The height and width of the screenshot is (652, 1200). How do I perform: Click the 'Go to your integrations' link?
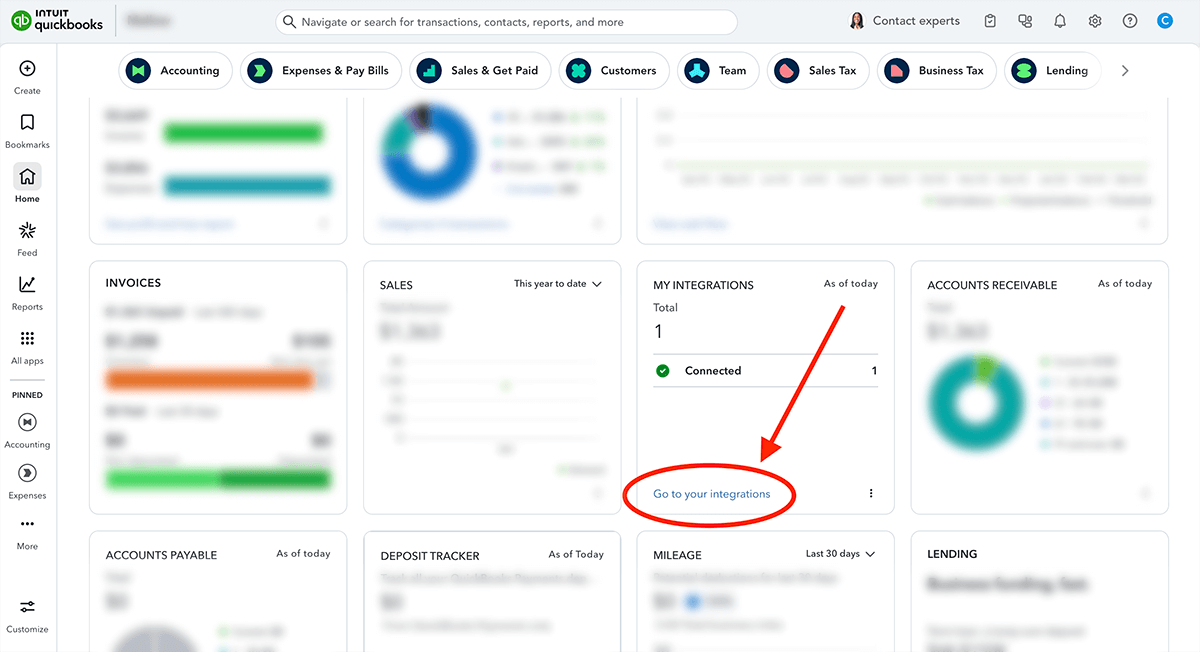tap(712, 494)
